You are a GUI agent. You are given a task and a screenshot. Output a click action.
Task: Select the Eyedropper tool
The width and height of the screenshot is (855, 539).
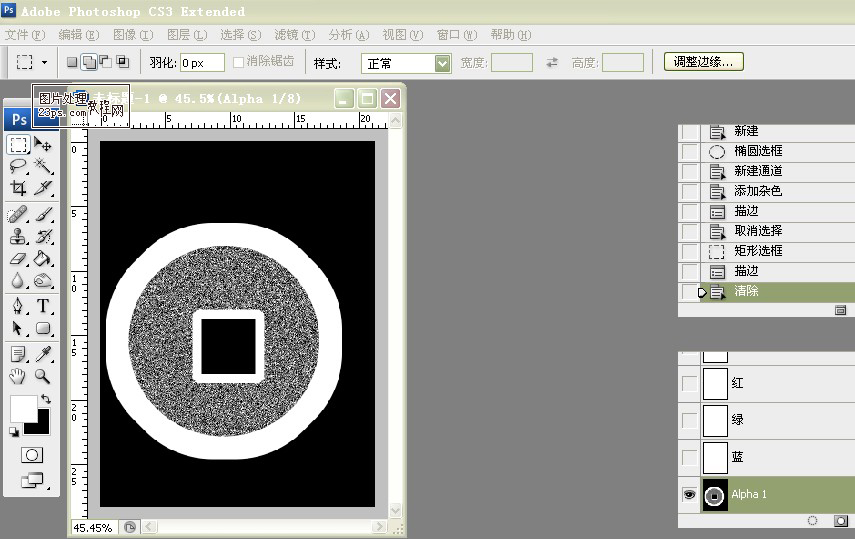[x=43, y=354]
